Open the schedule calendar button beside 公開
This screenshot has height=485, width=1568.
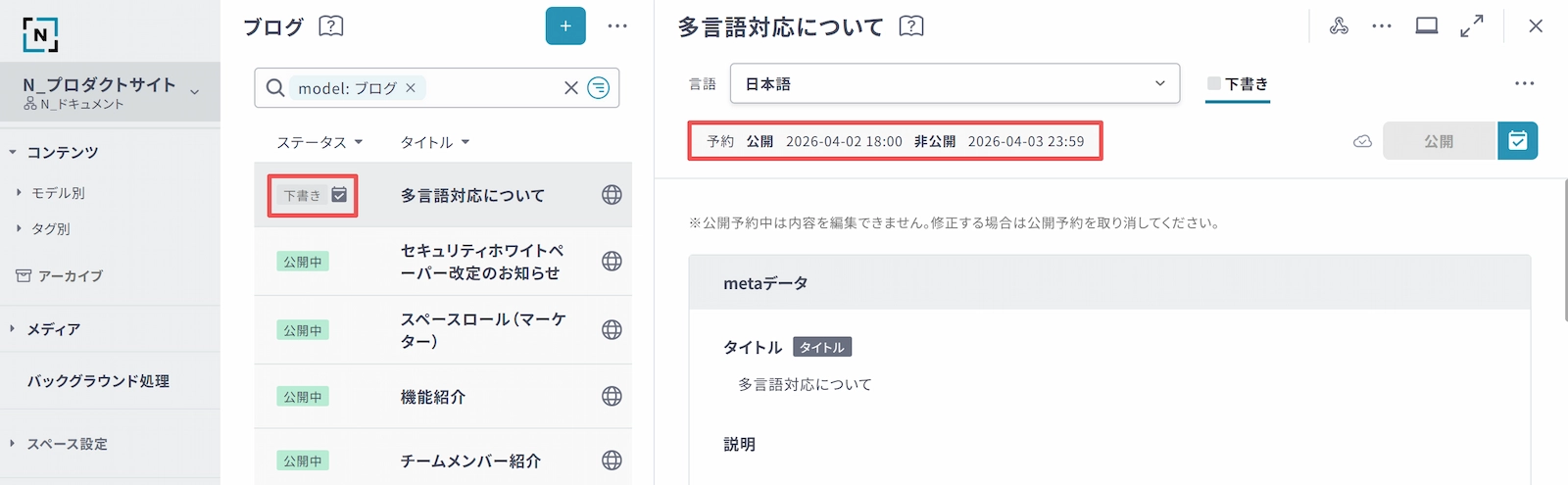1517,141
